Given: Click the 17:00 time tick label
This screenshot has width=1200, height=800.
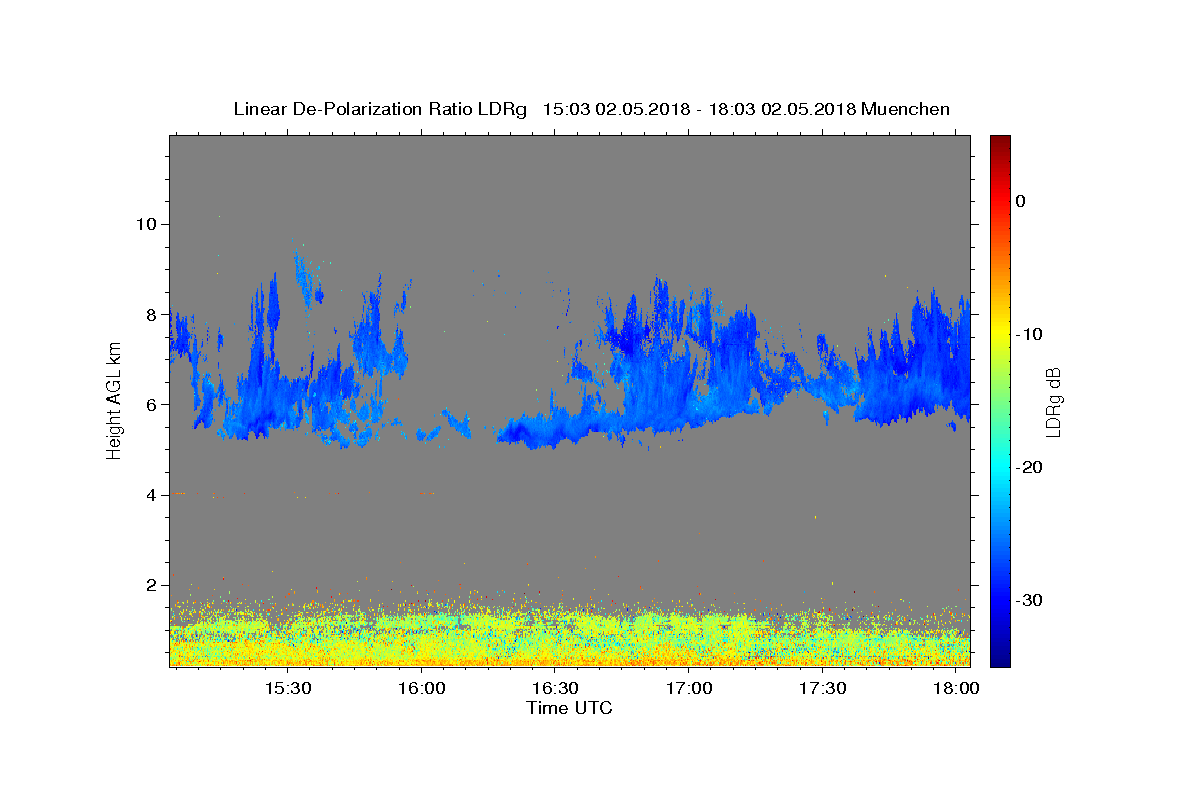Looking at the screenshot, I should point(689,689).
